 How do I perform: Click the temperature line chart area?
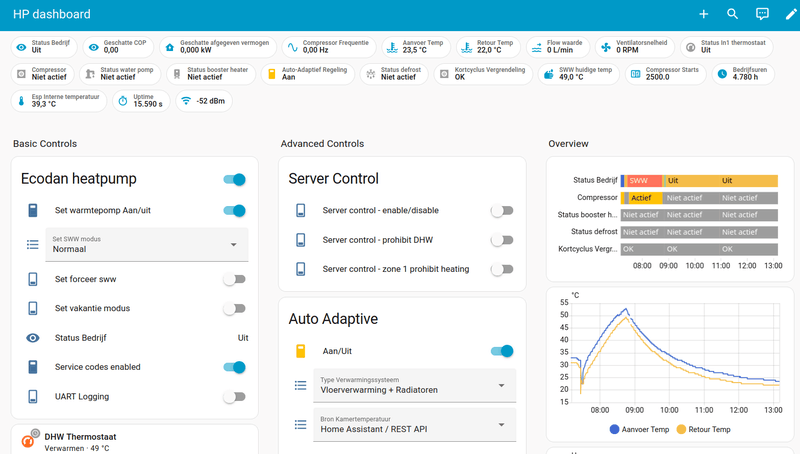coord(675,352)
